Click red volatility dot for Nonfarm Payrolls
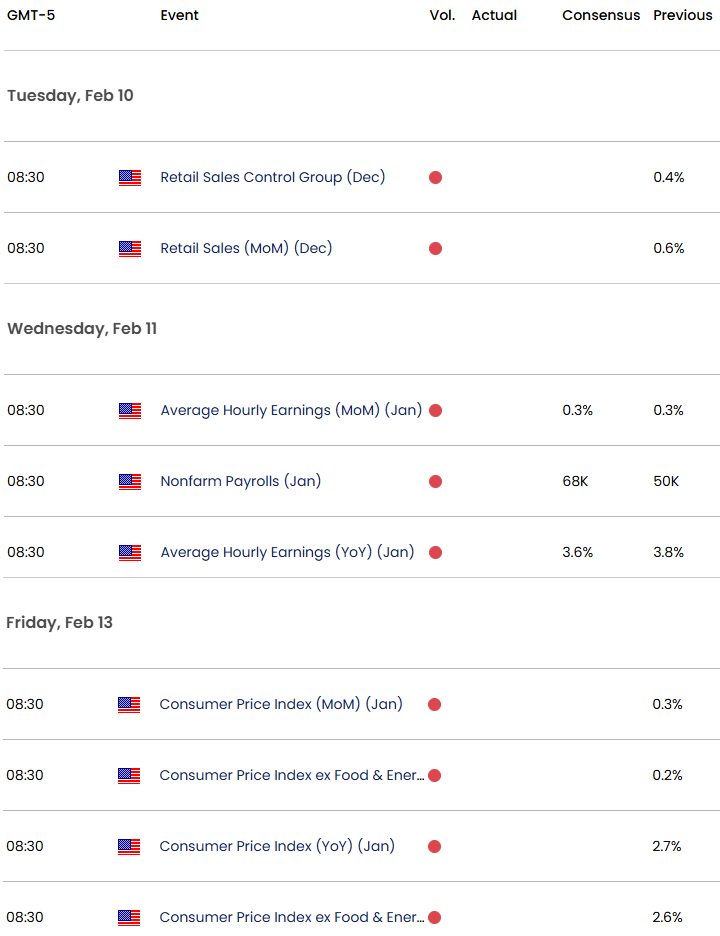The width and height of the screenshot is (720, 936). pos(435,482)
